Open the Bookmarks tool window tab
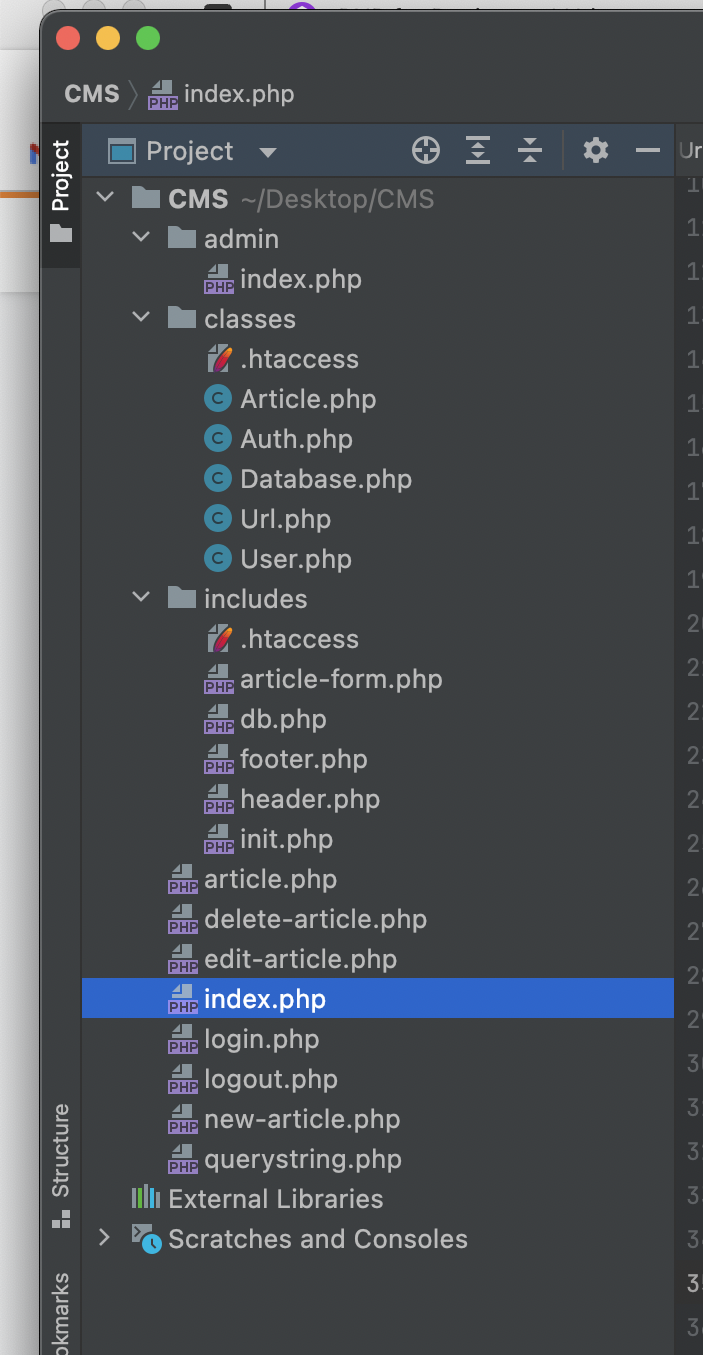The image size is (703, 1355). (x=61, y=1312)
